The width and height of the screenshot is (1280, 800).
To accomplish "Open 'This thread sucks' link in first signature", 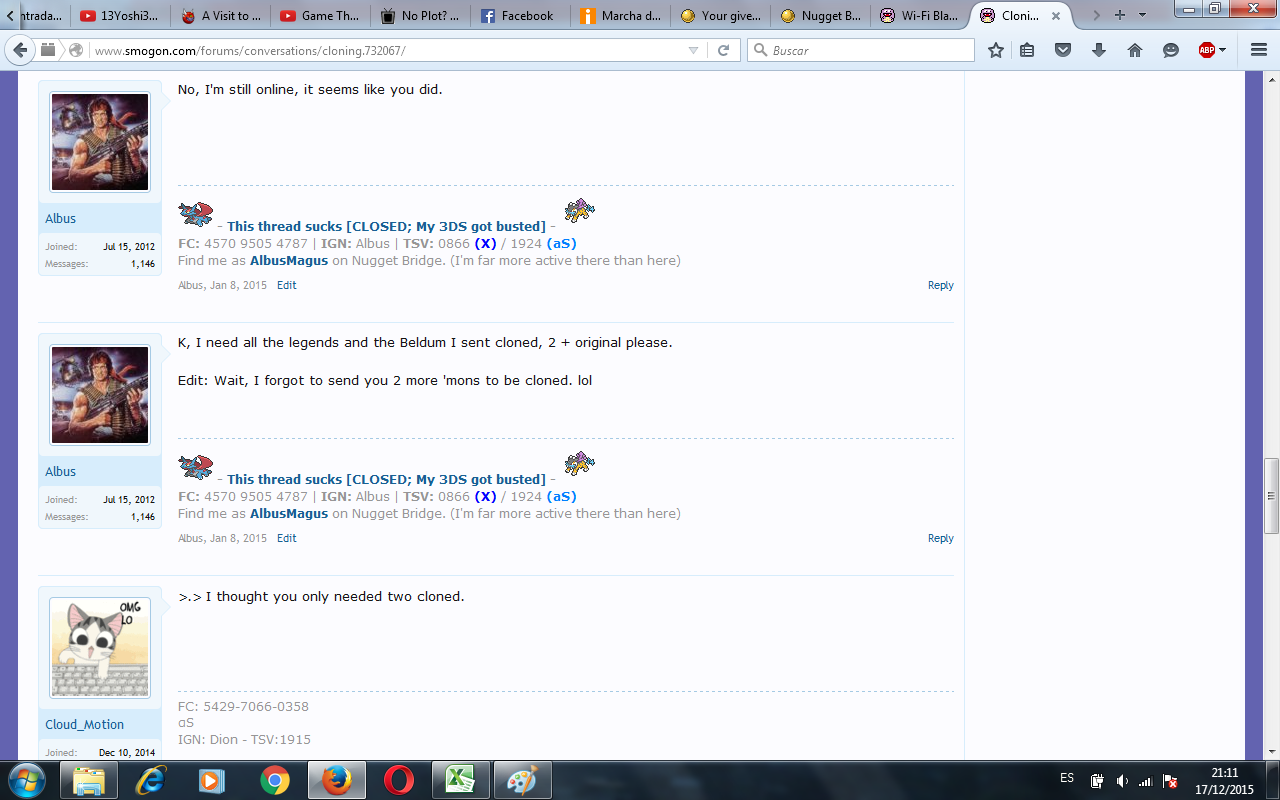I will pos(386,227).
